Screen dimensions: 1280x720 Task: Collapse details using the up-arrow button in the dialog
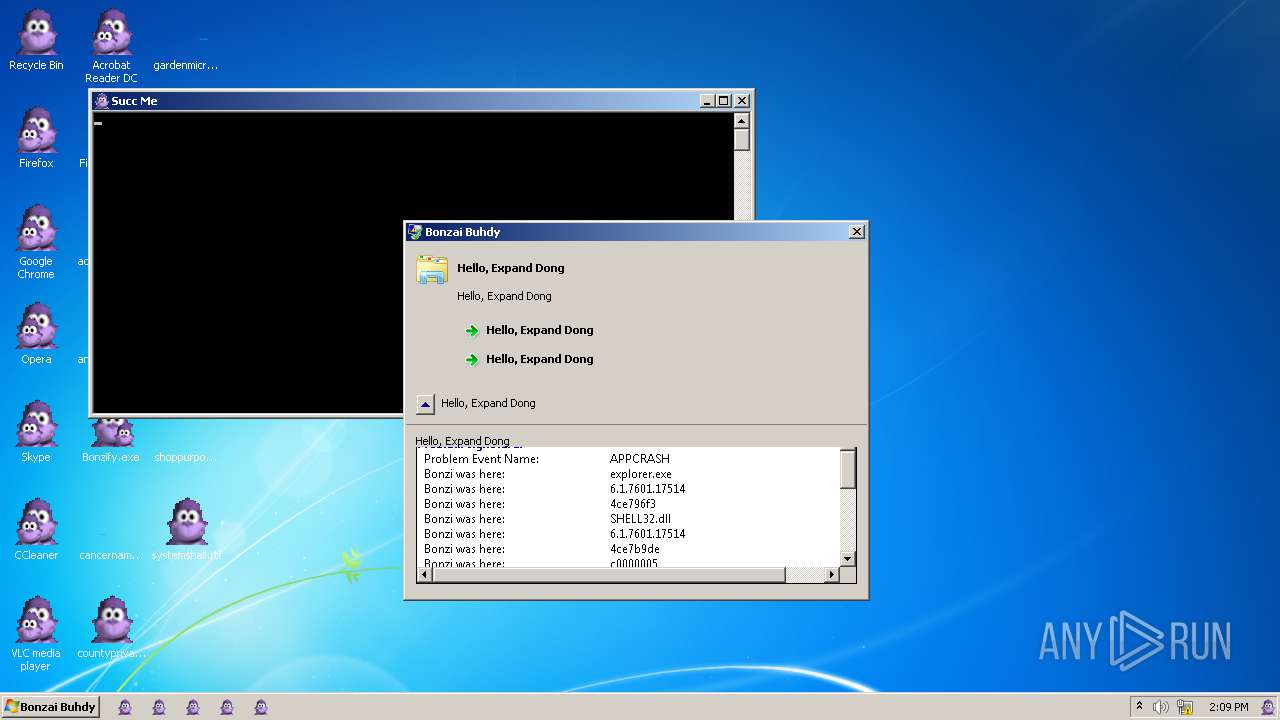click(x=425, y=404)
